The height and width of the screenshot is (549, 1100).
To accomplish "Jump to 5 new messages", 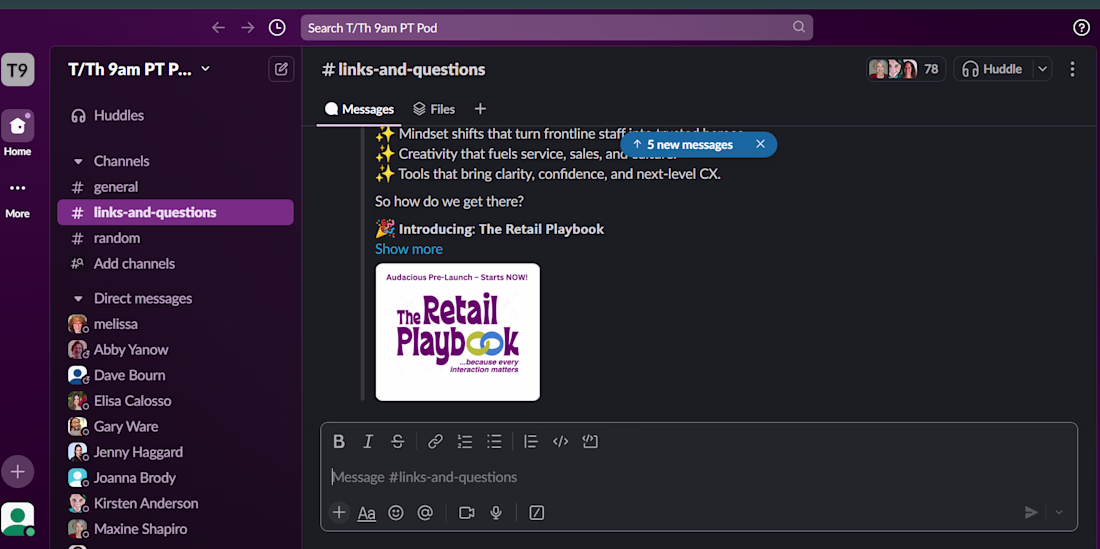I will click(x=683, y=144).
